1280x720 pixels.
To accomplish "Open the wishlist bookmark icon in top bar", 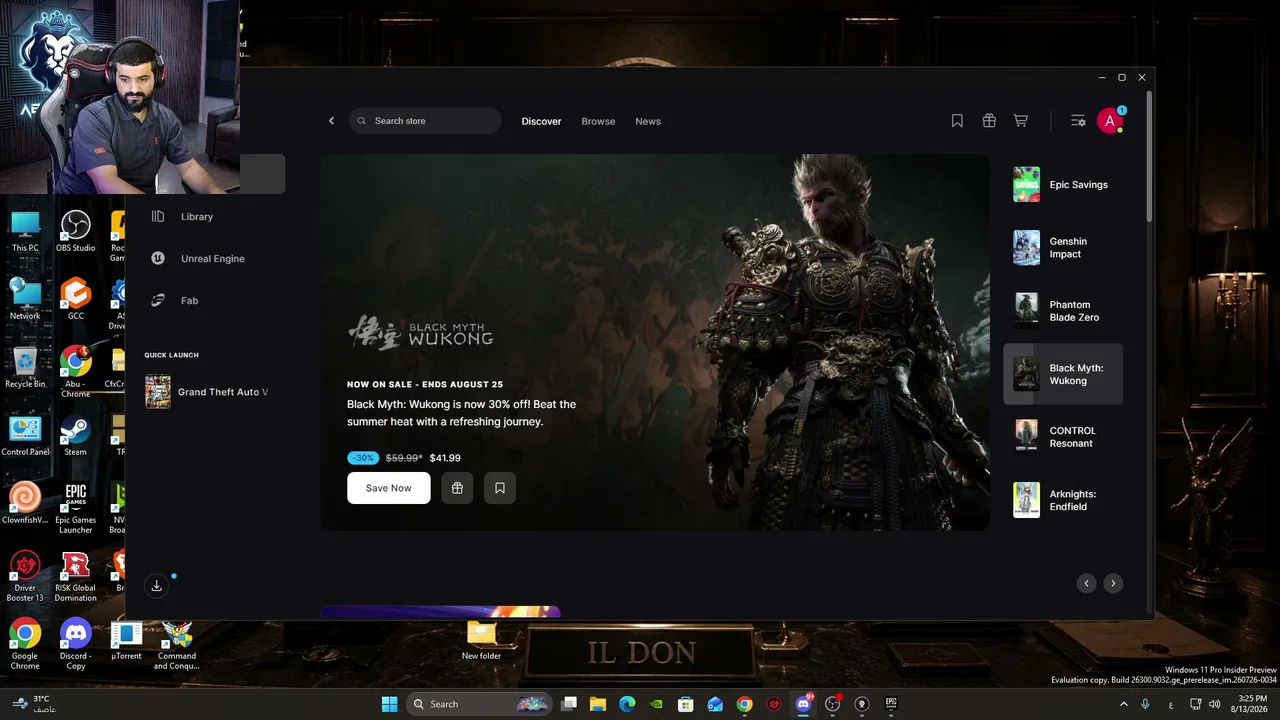I will coord(957,121).
